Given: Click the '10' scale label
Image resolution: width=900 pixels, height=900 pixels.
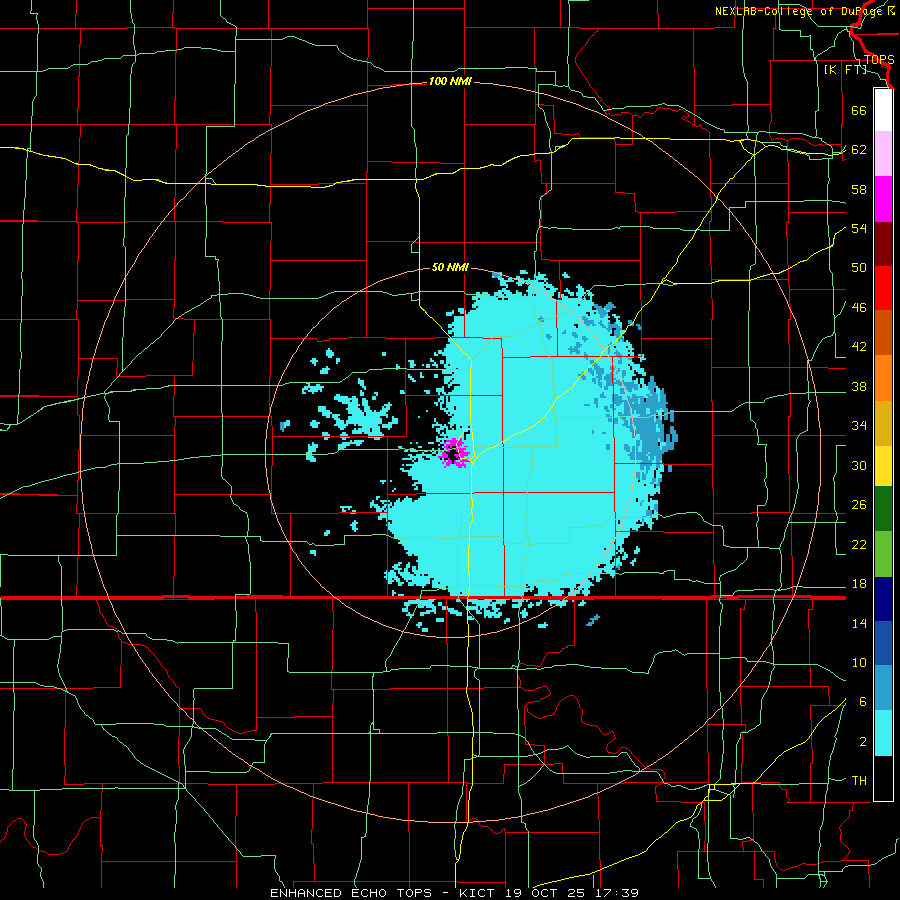Looking at the screenshot, I should coord(859,662).
